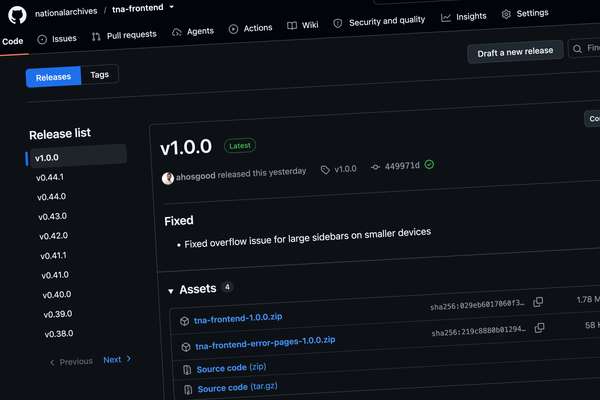600x400 pixels.
Task: Open the Wiki tab
Action: [x=302, y=25]
